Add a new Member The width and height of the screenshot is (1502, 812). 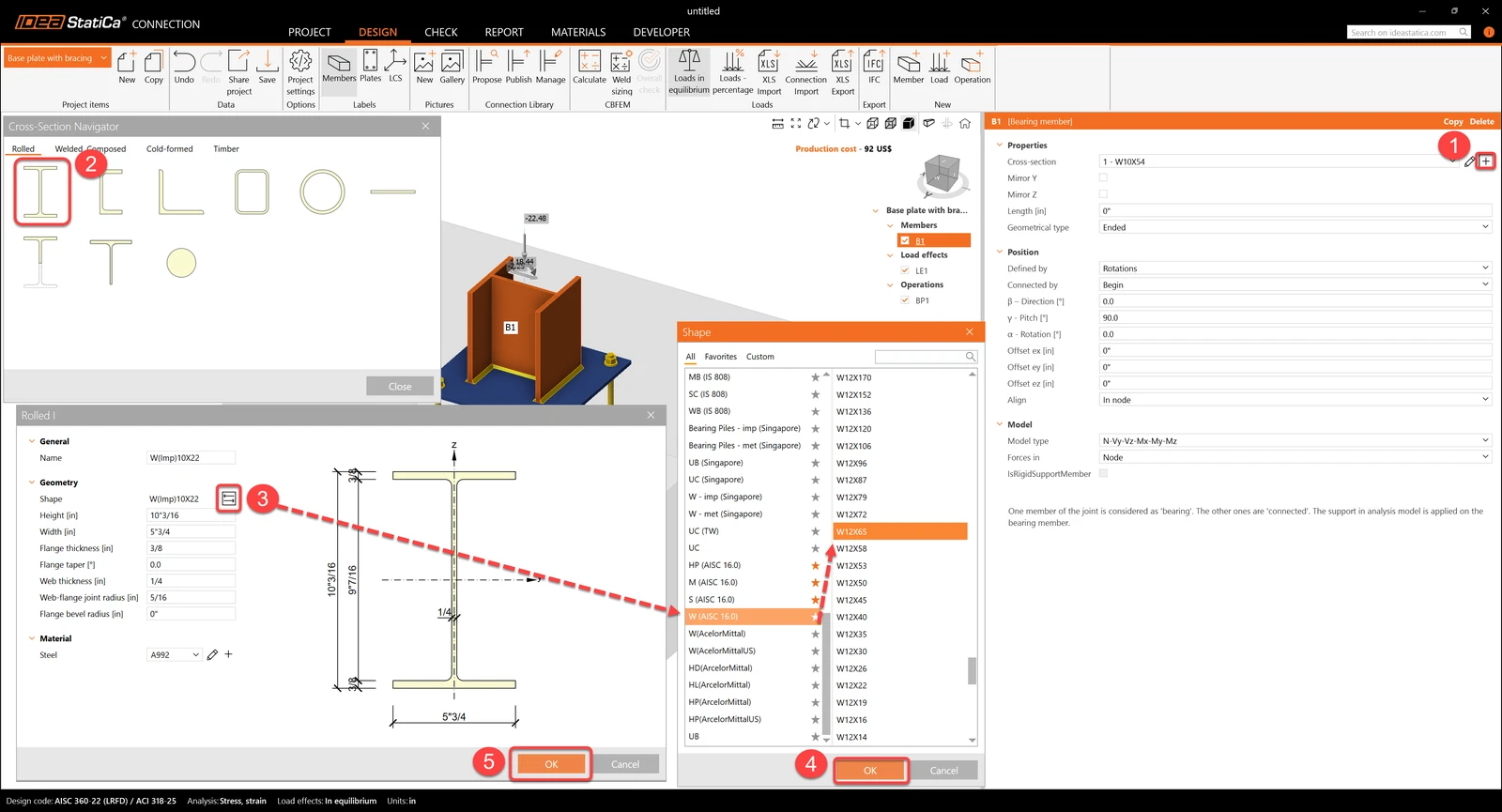pyautogui.click(x=909, y=68)
